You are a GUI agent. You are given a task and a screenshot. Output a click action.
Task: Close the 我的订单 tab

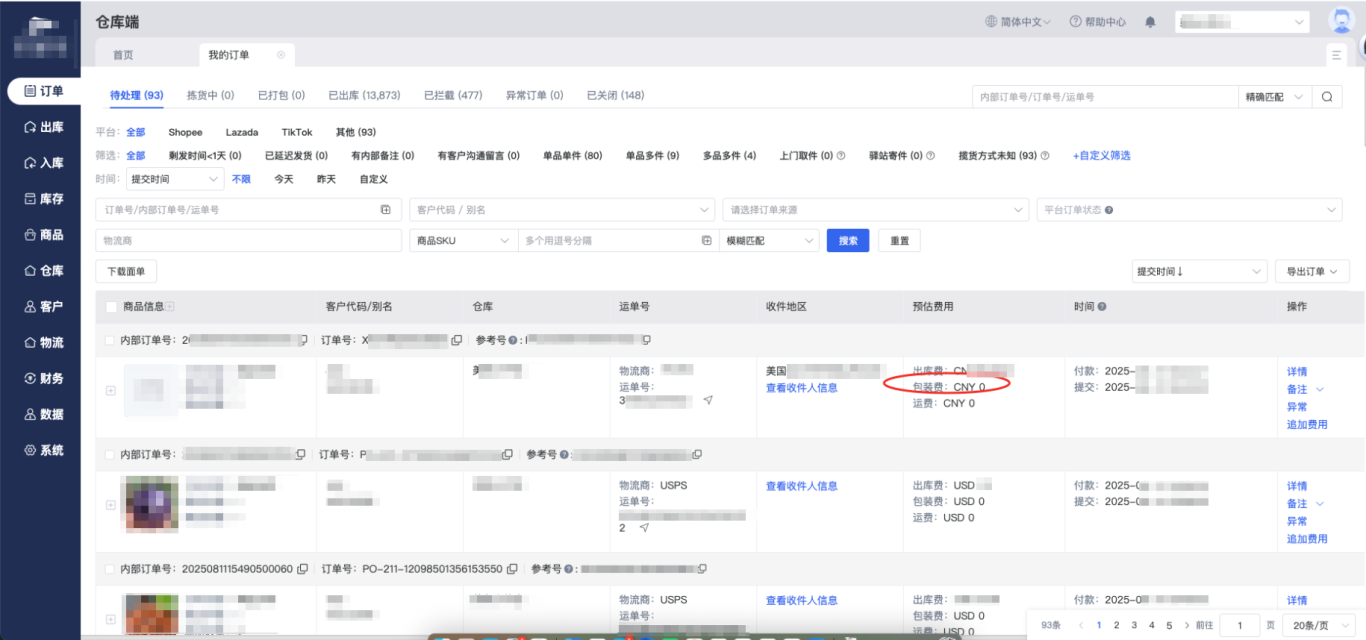(x=281, y=55)
